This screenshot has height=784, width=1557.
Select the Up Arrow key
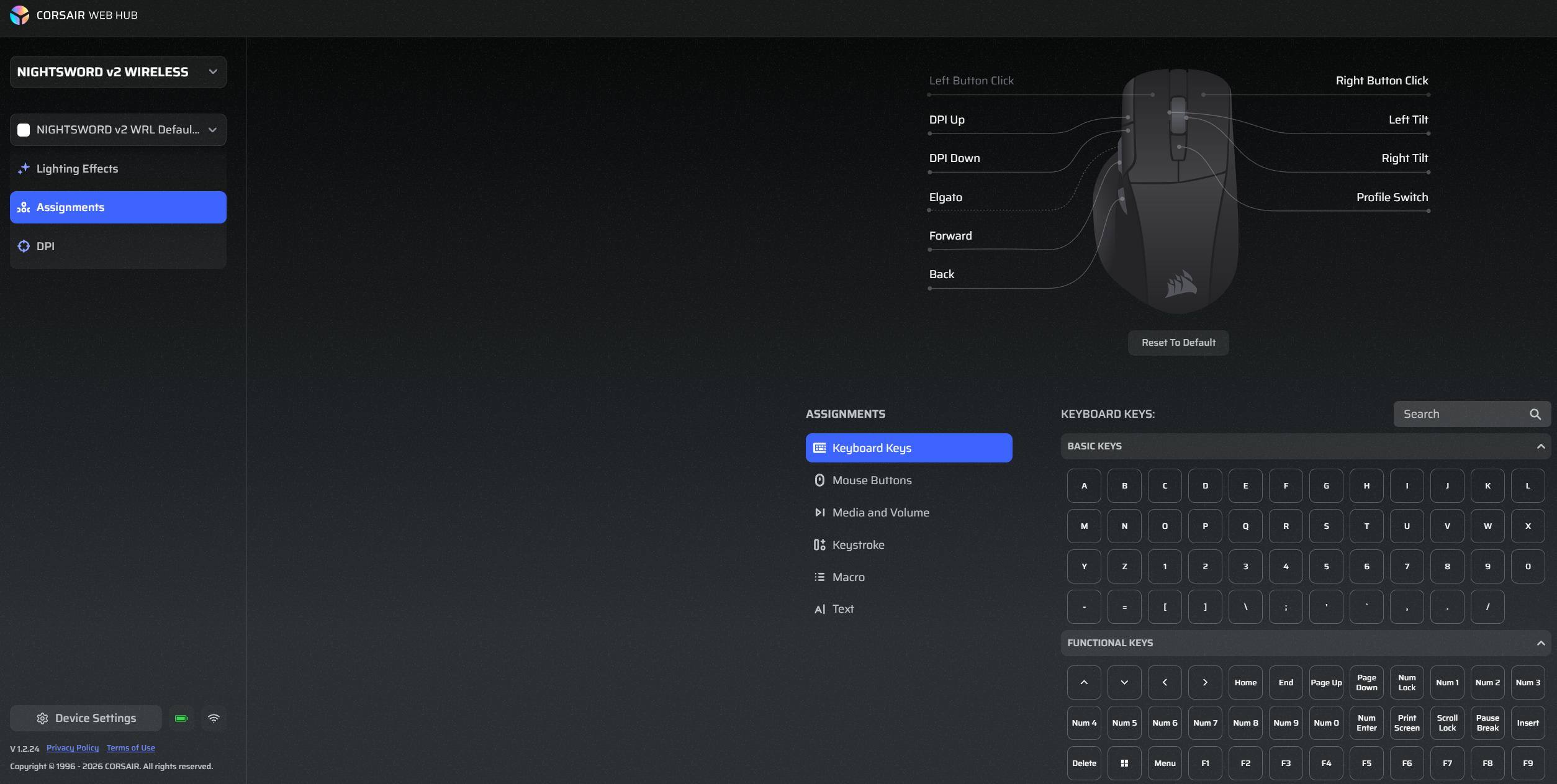pyautogui.click(x=1084, y=682)
